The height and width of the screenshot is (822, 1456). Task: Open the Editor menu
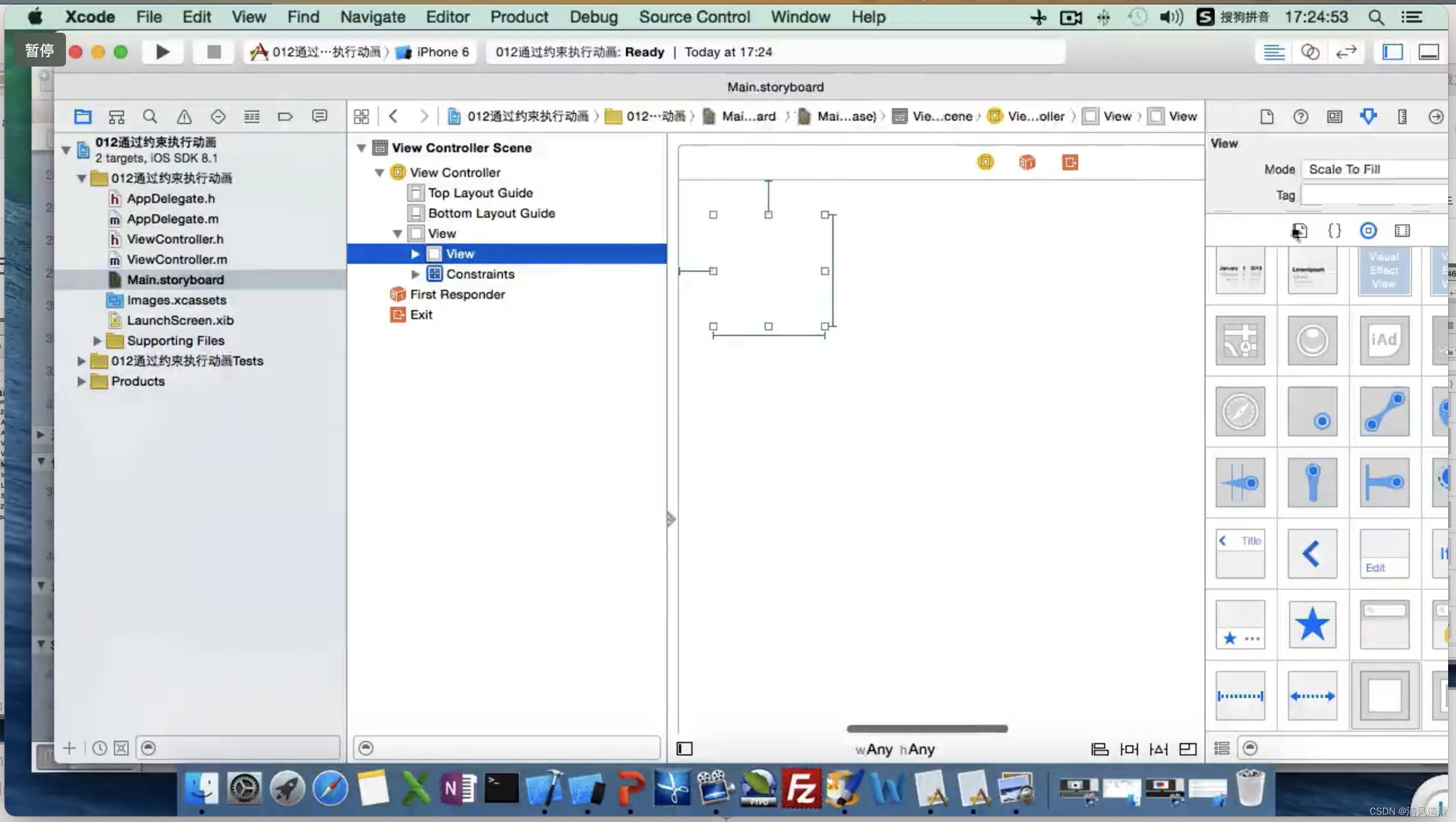pyautogui.click(x=448, y=17)
